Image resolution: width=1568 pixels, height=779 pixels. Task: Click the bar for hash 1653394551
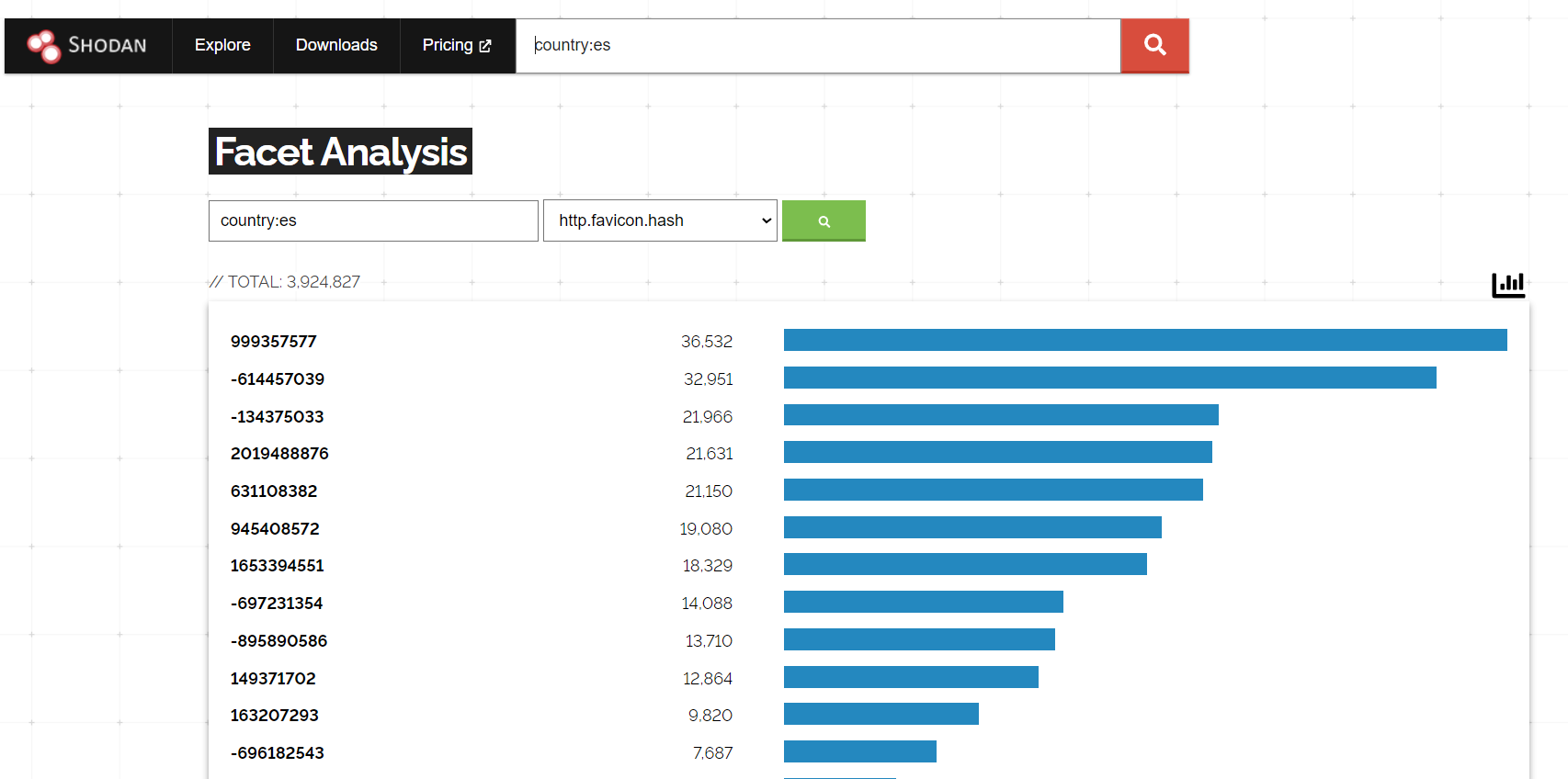[965, 564]
